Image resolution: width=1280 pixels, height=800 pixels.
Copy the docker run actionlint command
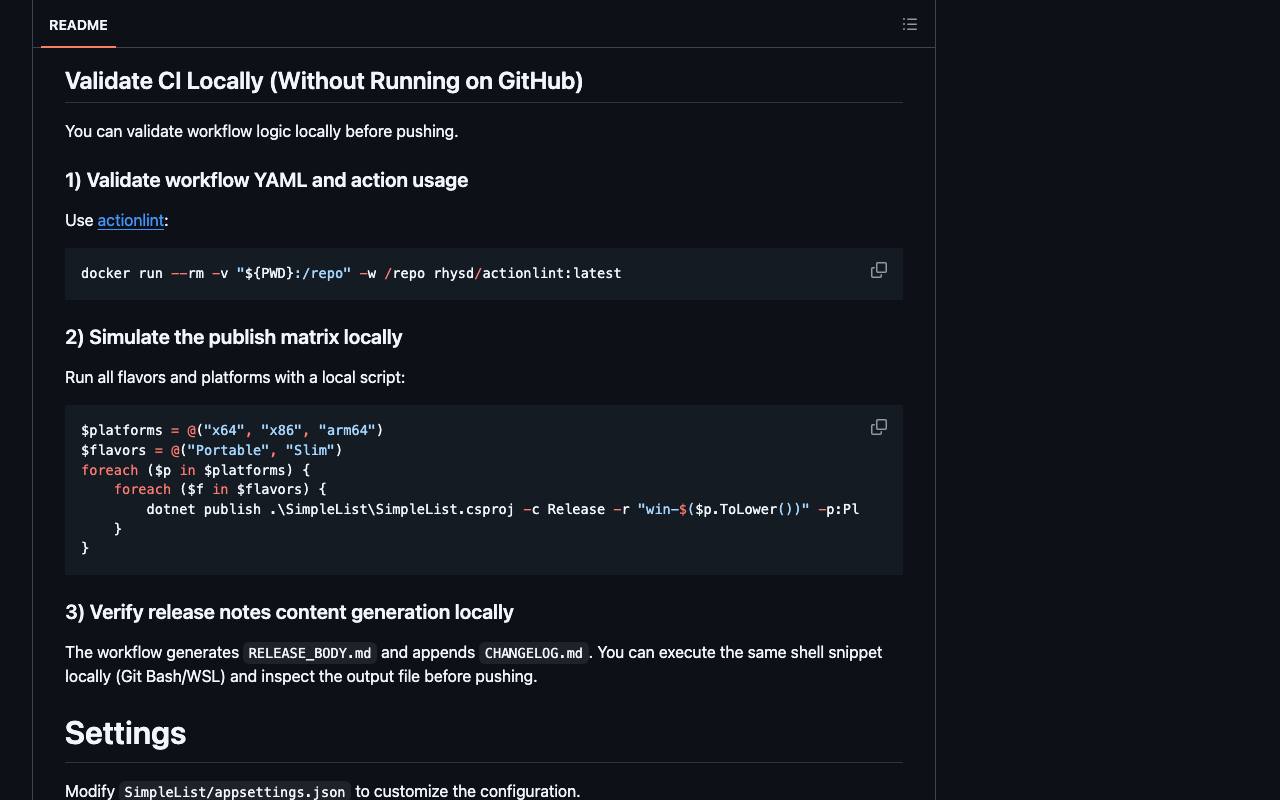tap(879, 271)
